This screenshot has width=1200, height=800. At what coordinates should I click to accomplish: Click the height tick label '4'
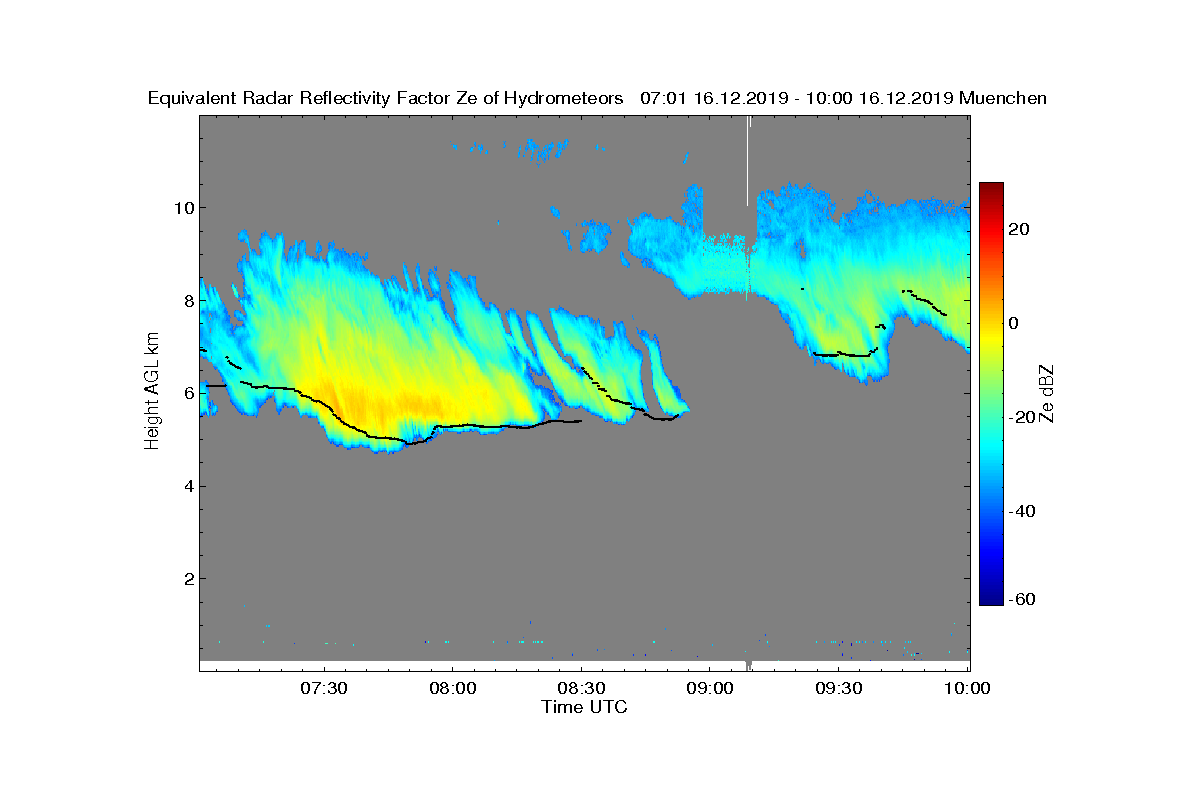[x=188, y=487]
